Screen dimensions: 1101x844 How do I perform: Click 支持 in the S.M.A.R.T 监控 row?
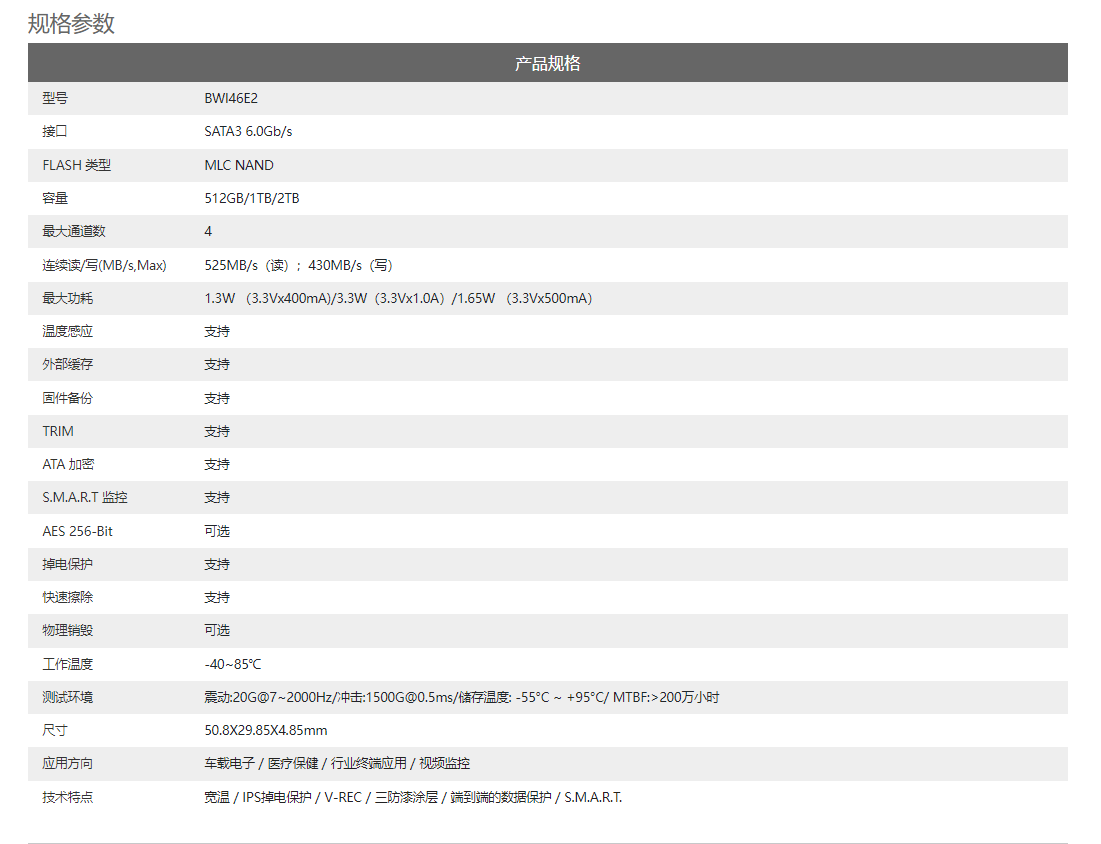pyautogui.click(x=217, y=497)
